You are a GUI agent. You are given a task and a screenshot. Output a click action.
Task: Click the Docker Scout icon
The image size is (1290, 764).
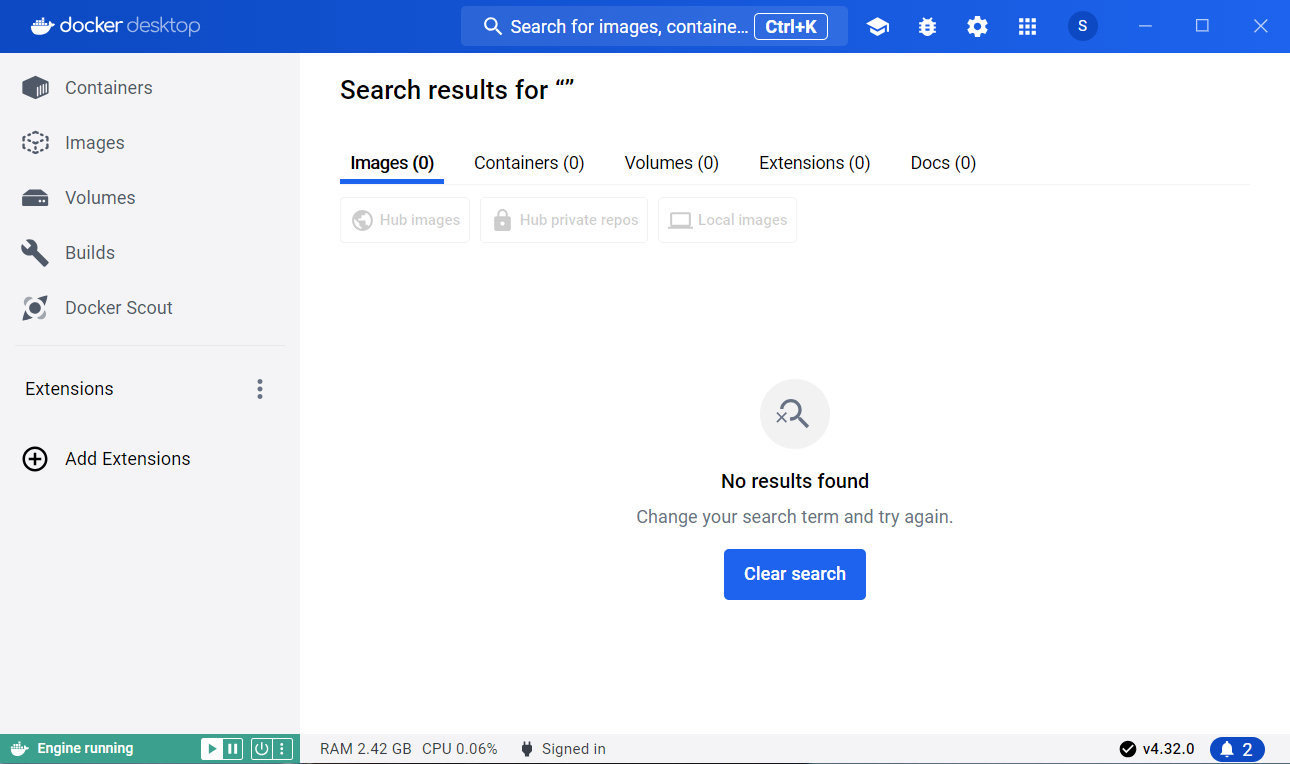tap(35, 308)
